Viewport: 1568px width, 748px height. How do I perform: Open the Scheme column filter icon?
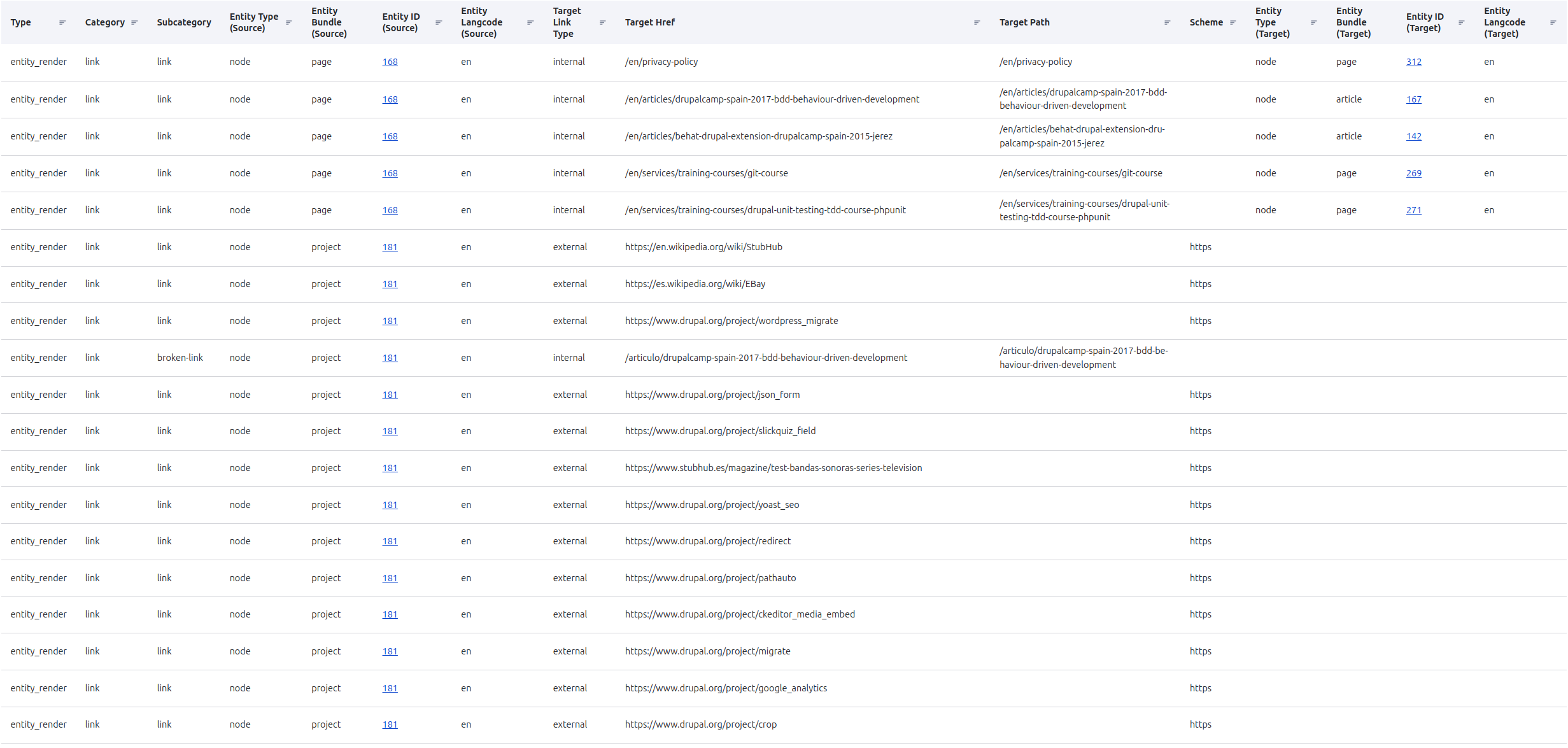1233,22
